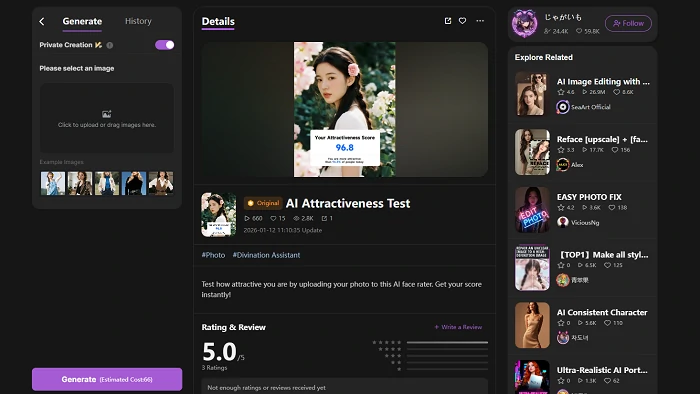Open the #Divination Assistant tag

(x=267, y=255)
